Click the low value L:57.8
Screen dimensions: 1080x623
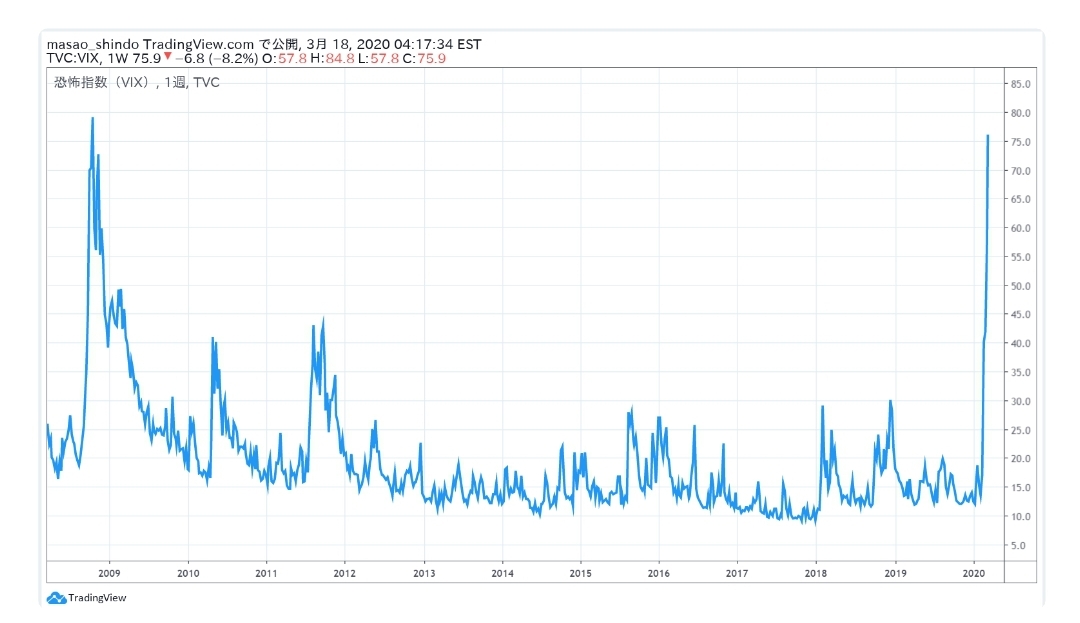point(378,59)
